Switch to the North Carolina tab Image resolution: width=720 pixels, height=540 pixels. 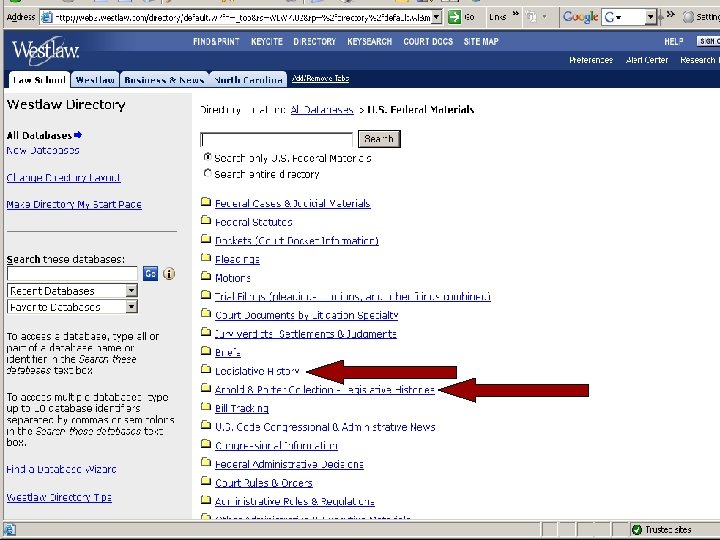pos(248,80)
